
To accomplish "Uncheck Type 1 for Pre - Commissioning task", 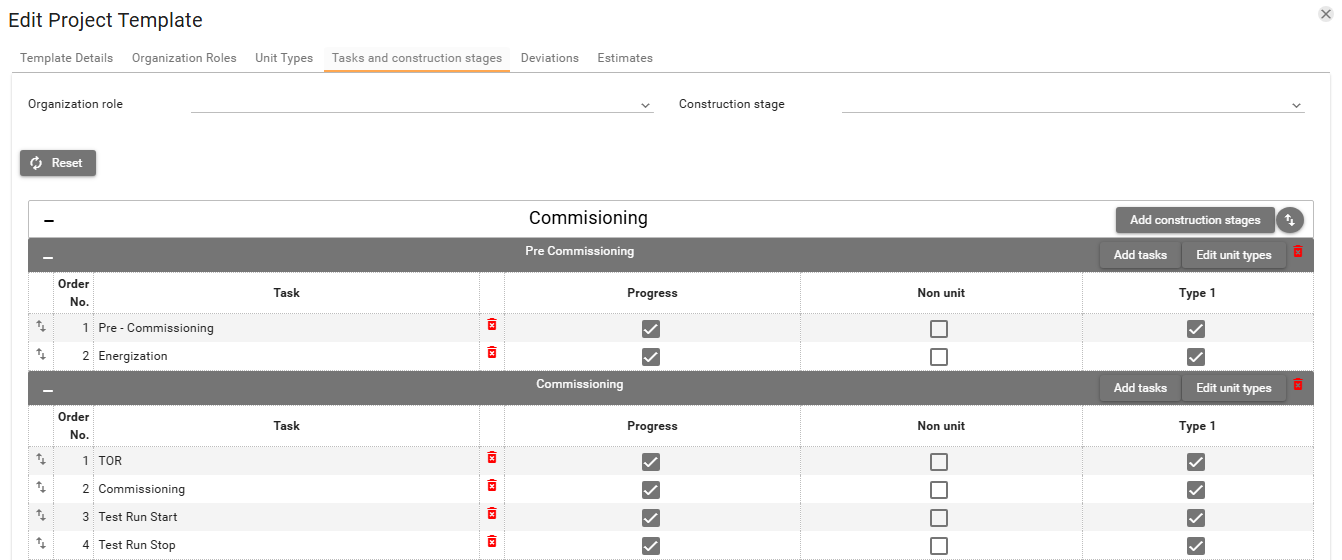I will tap(1196, 329).
